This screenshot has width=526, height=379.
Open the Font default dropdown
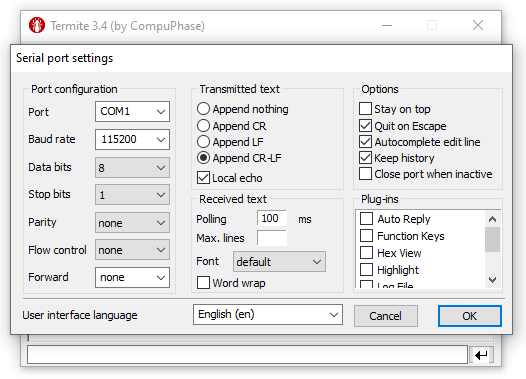pyautogui.click(x=279, y=262)
